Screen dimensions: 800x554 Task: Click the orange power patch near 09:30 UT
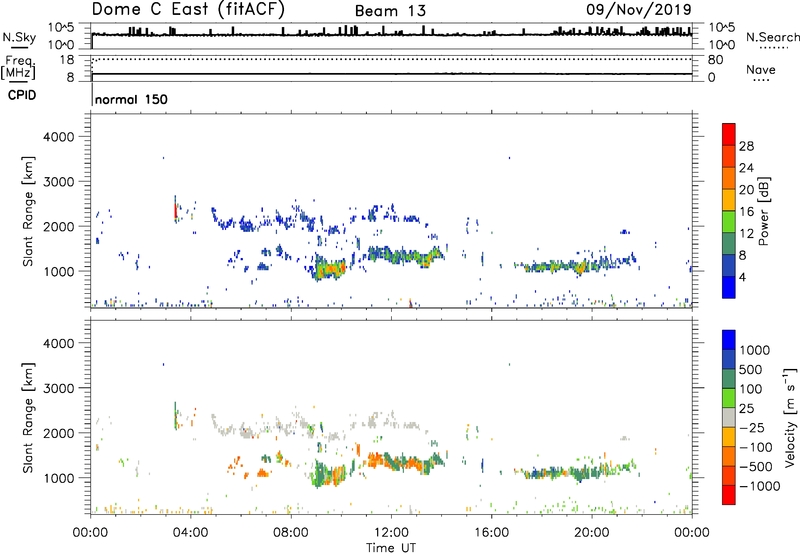(331, 268)
